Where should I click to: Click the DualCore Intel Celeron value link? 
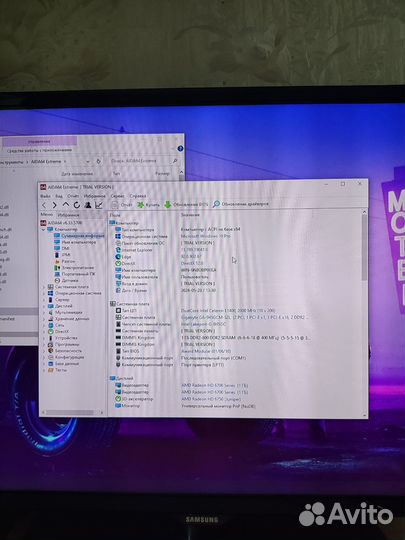coord(228,310)
